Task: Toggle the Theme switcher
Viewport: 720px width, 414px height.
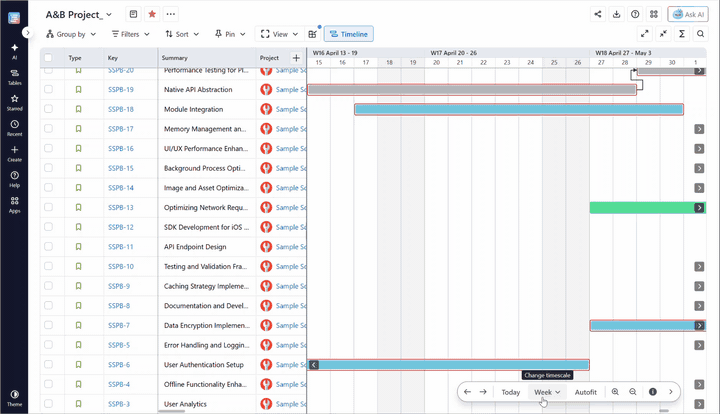Action: tap(14, 398)
